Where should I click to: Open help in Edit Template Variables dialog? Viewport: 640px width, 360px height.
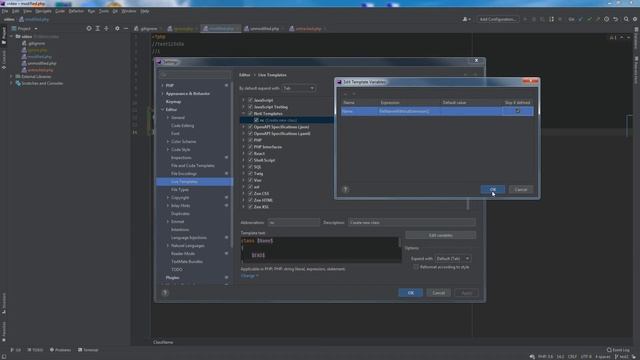pyautogui.click(x=345, y=189)
